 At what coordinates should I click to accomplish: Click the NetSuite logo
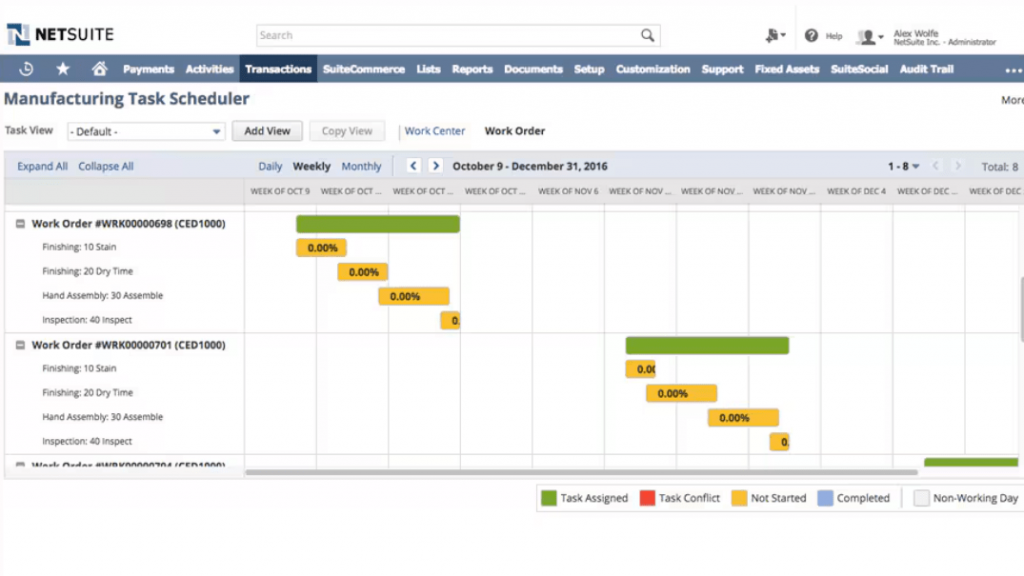click(60, 35)
